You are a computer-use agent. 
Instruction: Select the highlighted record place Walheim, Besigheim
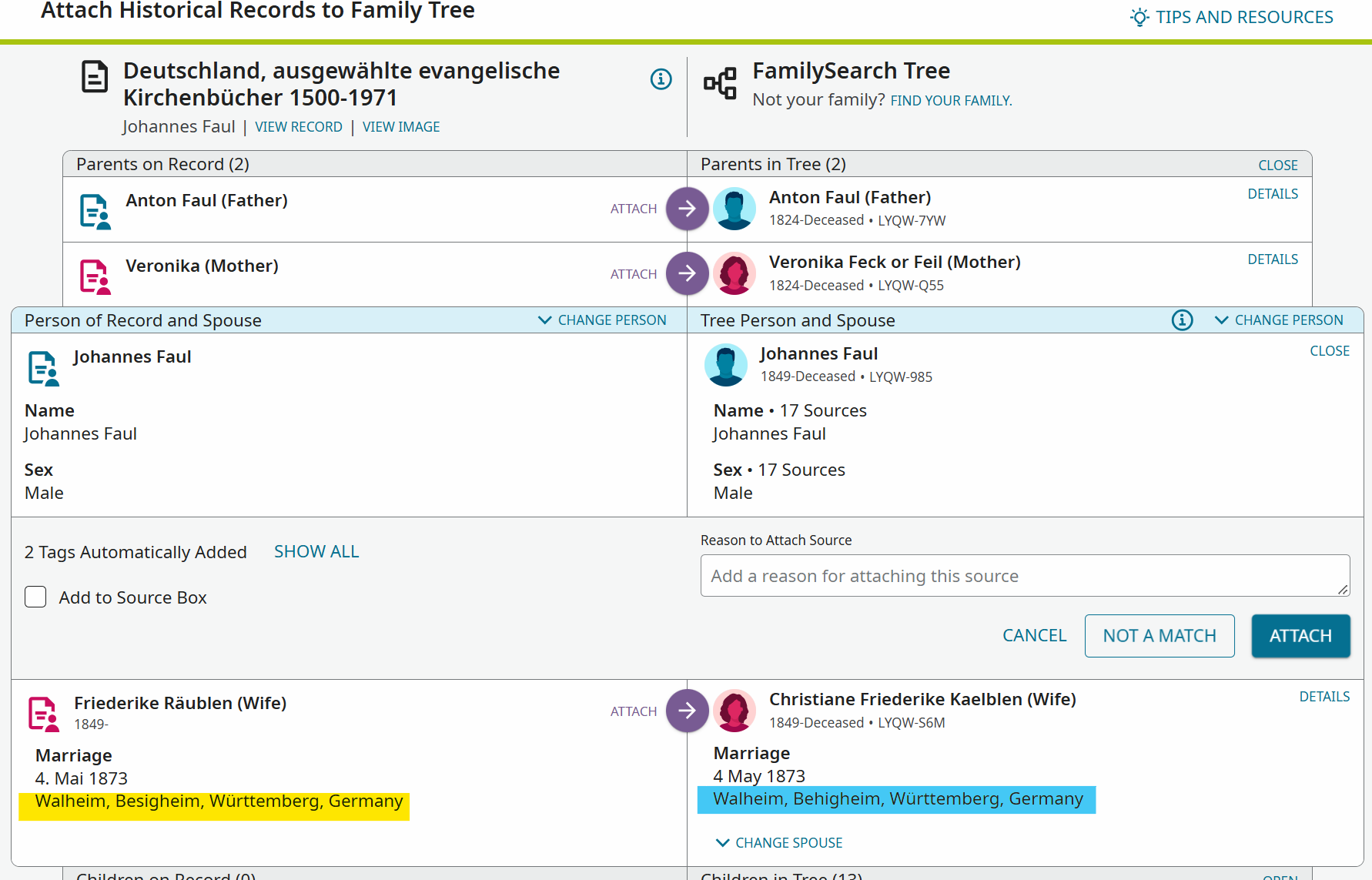point(219,801)
